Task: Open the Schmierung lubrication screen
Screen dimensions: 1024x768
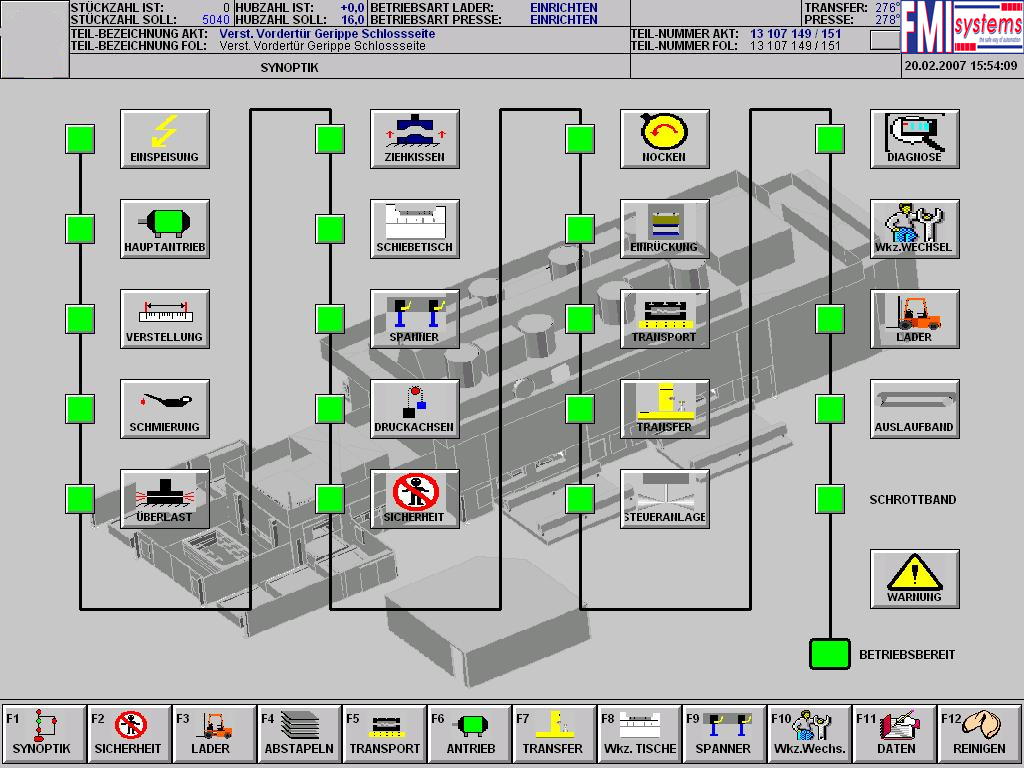Action: [x=165, y=409]
